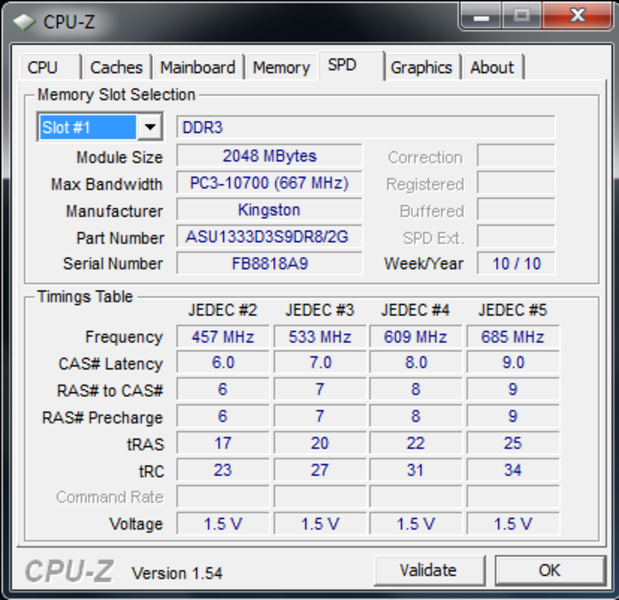Switch to the CPU tab

(51, 67)
